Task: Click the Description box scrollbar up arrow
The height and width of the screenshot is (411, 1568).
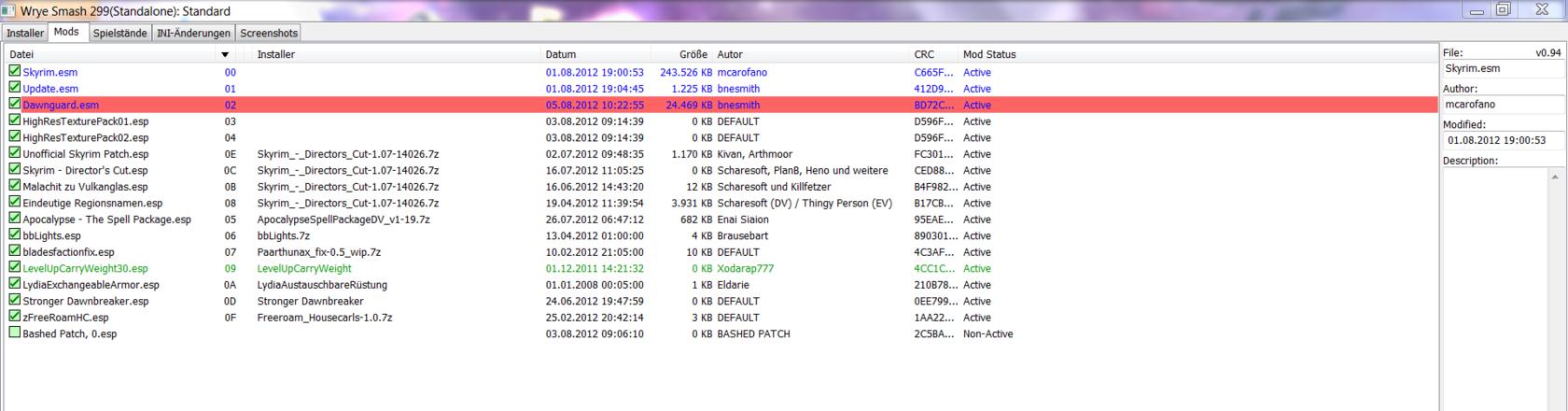Action: 1555,177
